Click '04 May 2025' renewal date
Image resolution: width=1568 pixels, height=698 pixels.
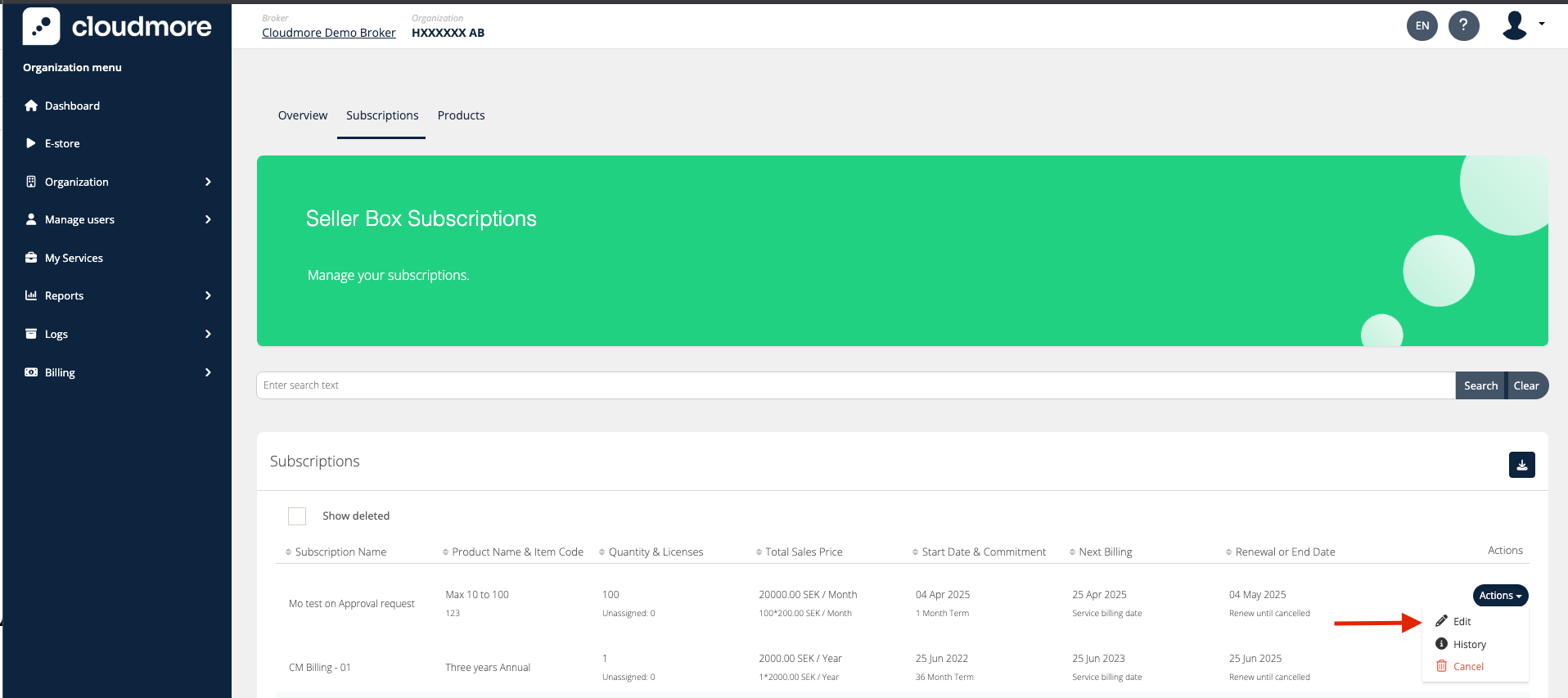tap(1257, 595)
